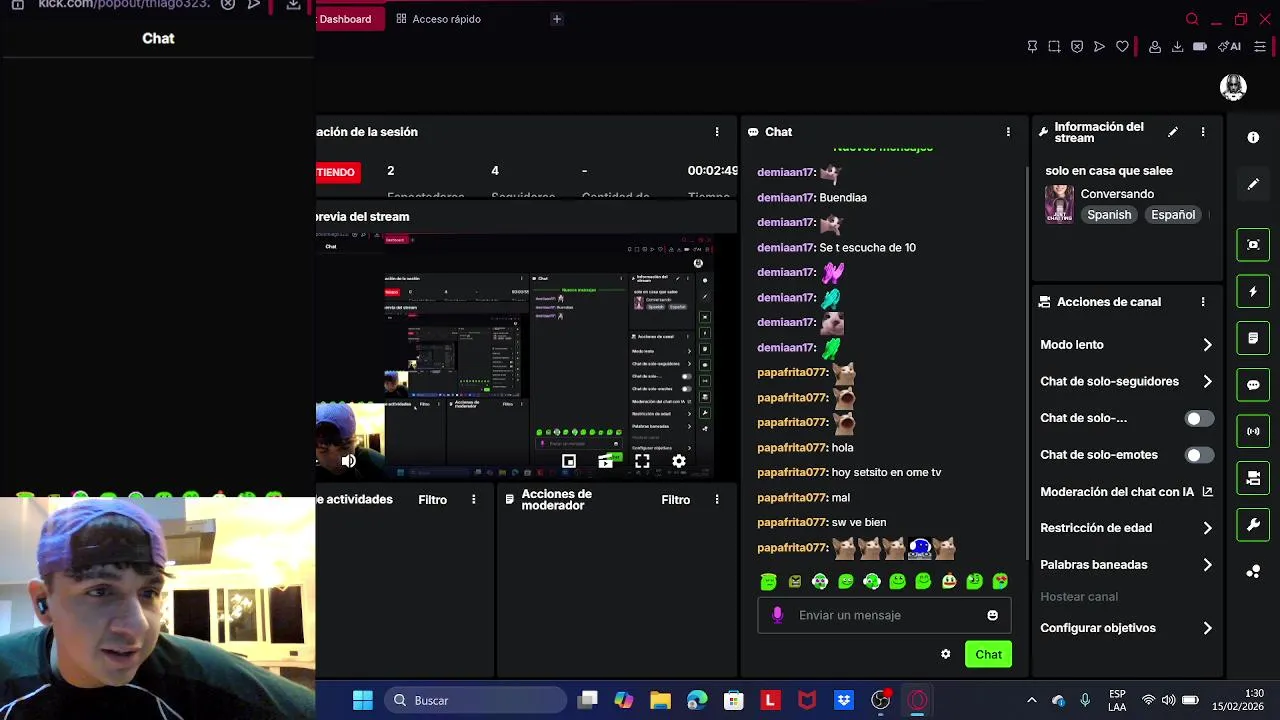Click the wrench tools sidebar icon

point(1253,525)
